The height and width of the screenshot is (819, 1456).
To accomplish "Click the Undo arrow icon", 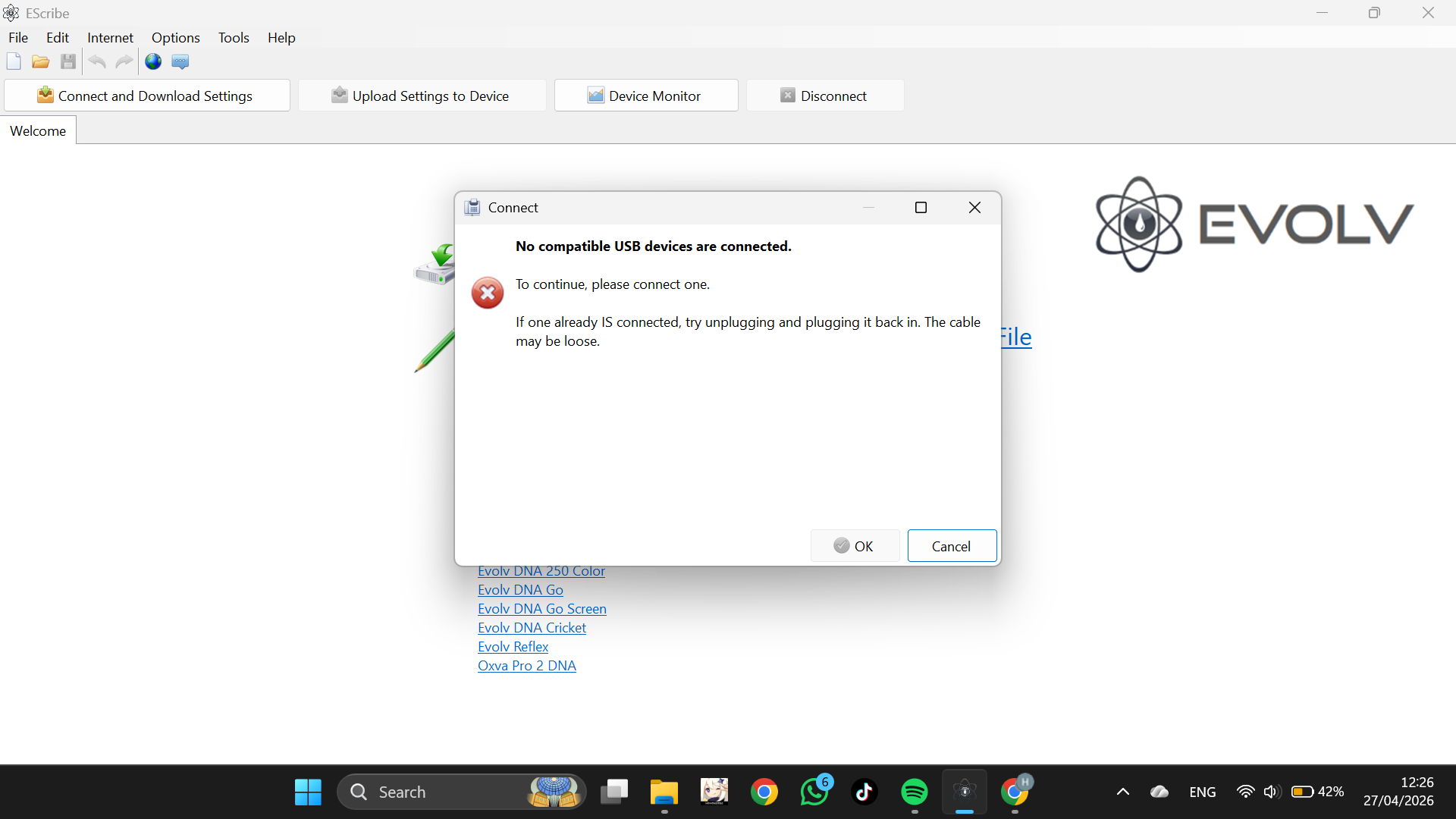I will 96,62.
